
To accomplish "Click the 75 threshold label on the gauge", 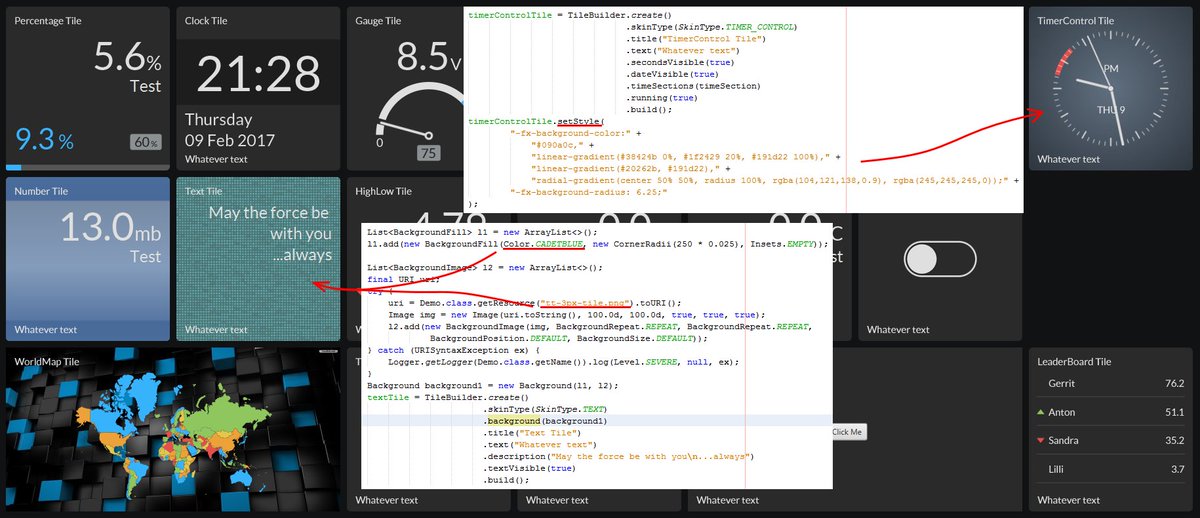I will click(429, 153).
